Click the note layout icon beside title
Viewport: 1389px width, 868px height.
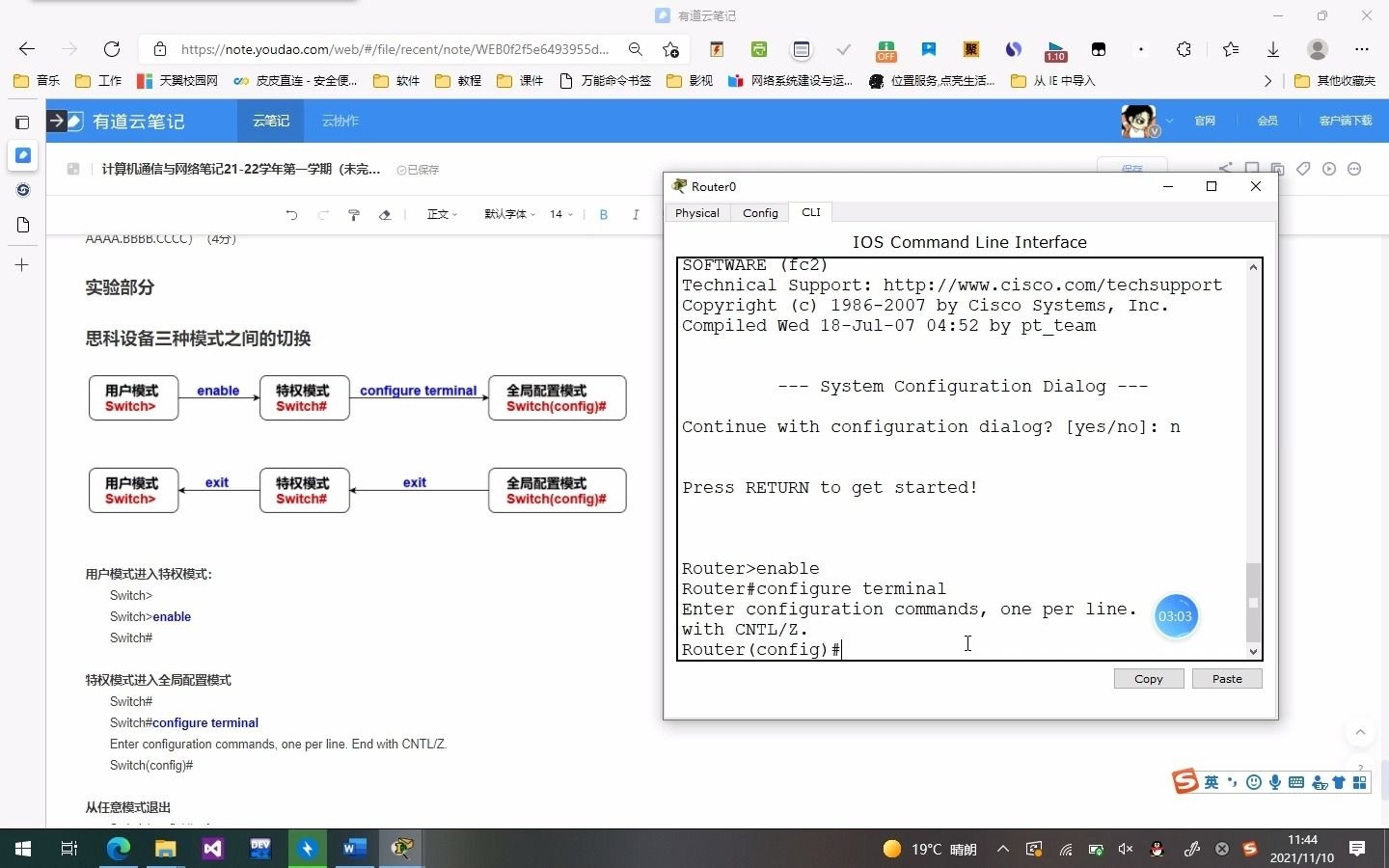(72, 169)
